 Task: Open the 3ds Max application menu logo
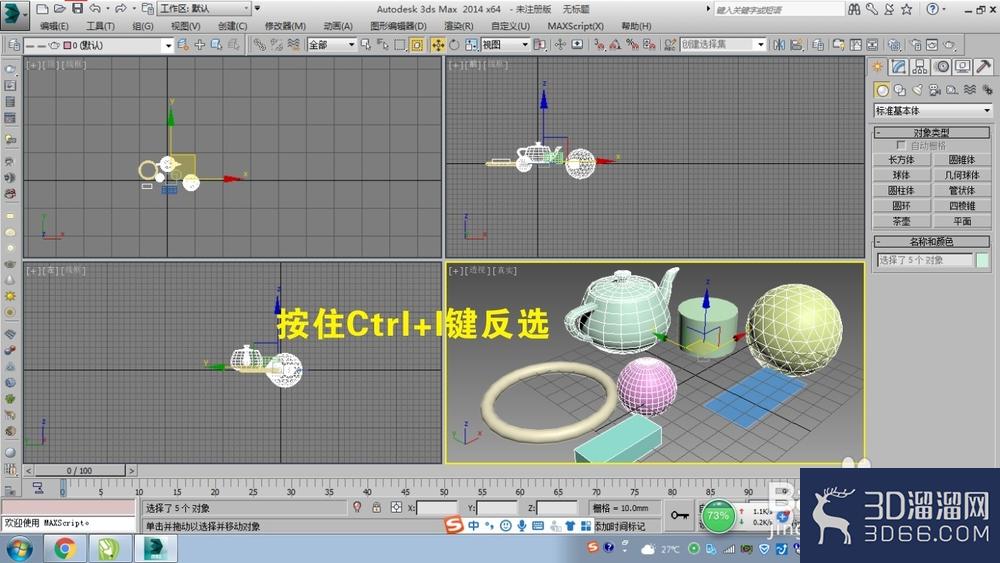click(14, 15)
